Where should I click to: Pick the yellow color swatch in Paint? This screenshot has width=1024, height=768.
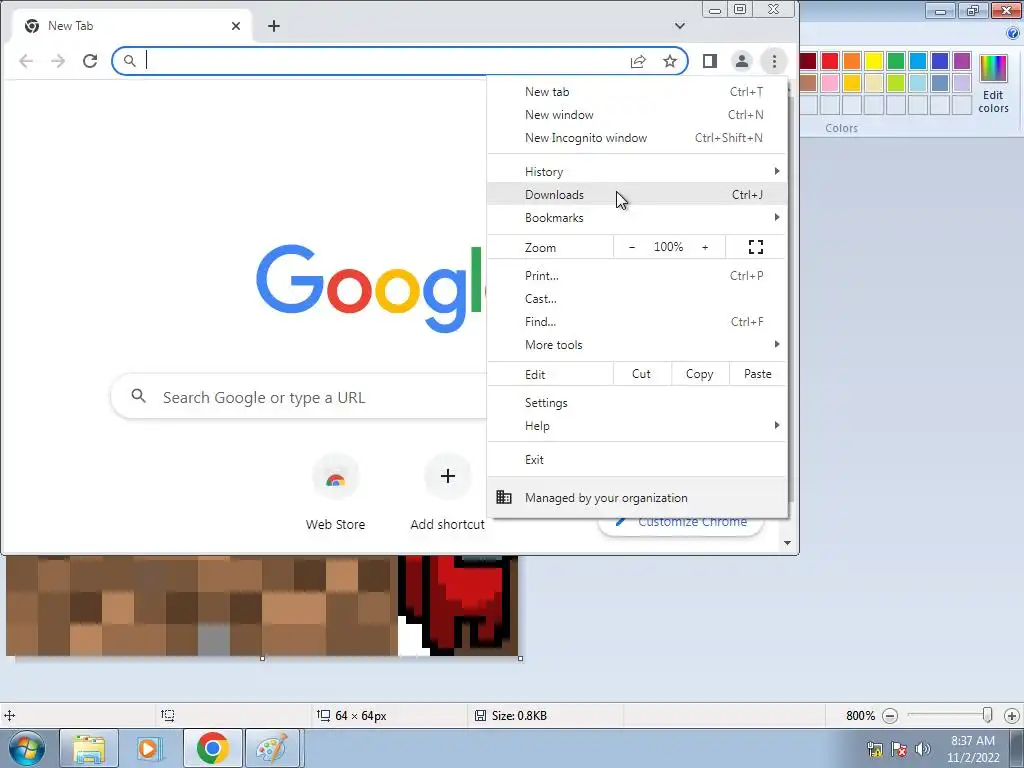pos(874,61)
